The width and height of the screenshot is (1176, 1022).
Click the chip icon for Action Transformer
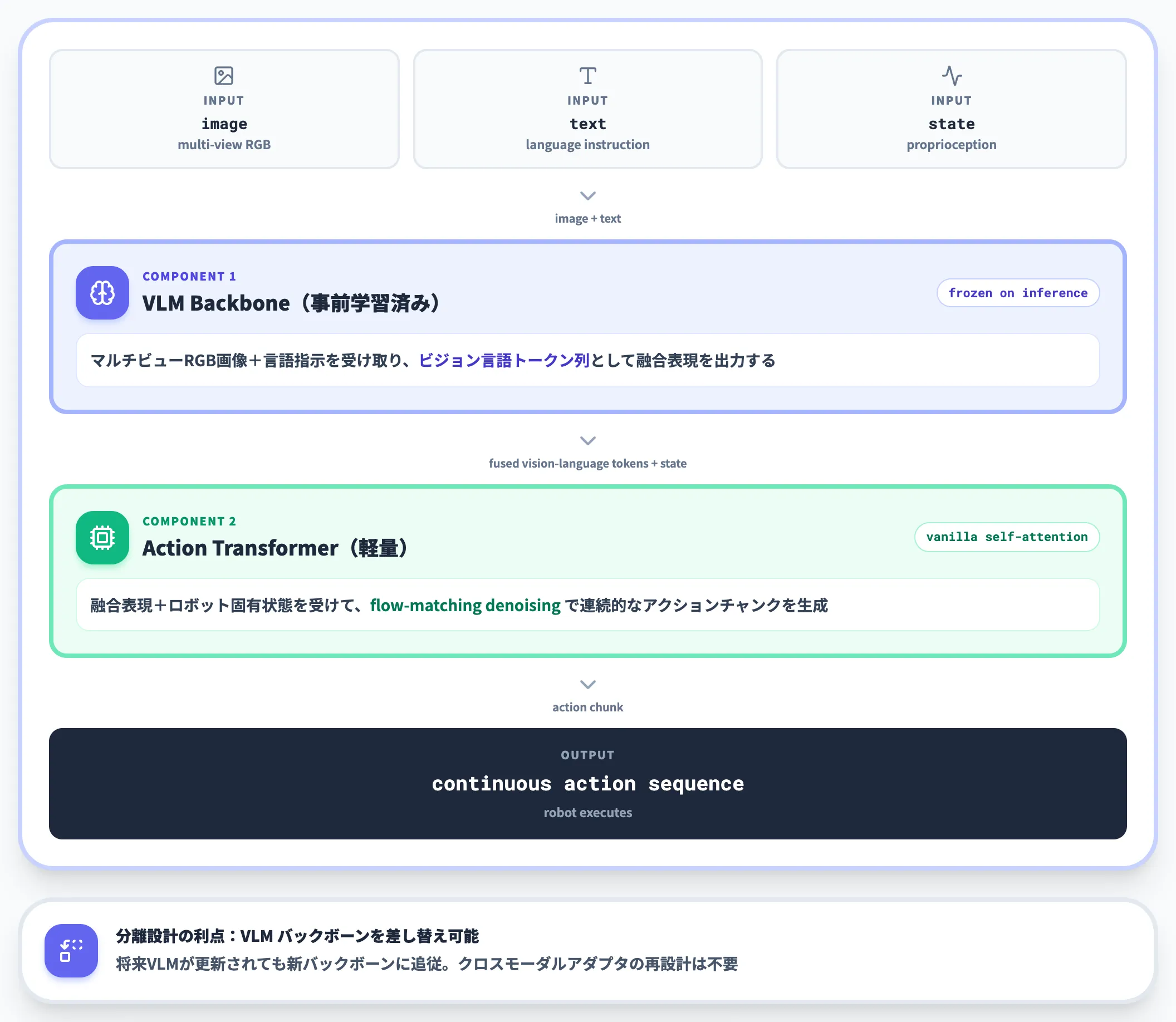click(x=102, y=537)
